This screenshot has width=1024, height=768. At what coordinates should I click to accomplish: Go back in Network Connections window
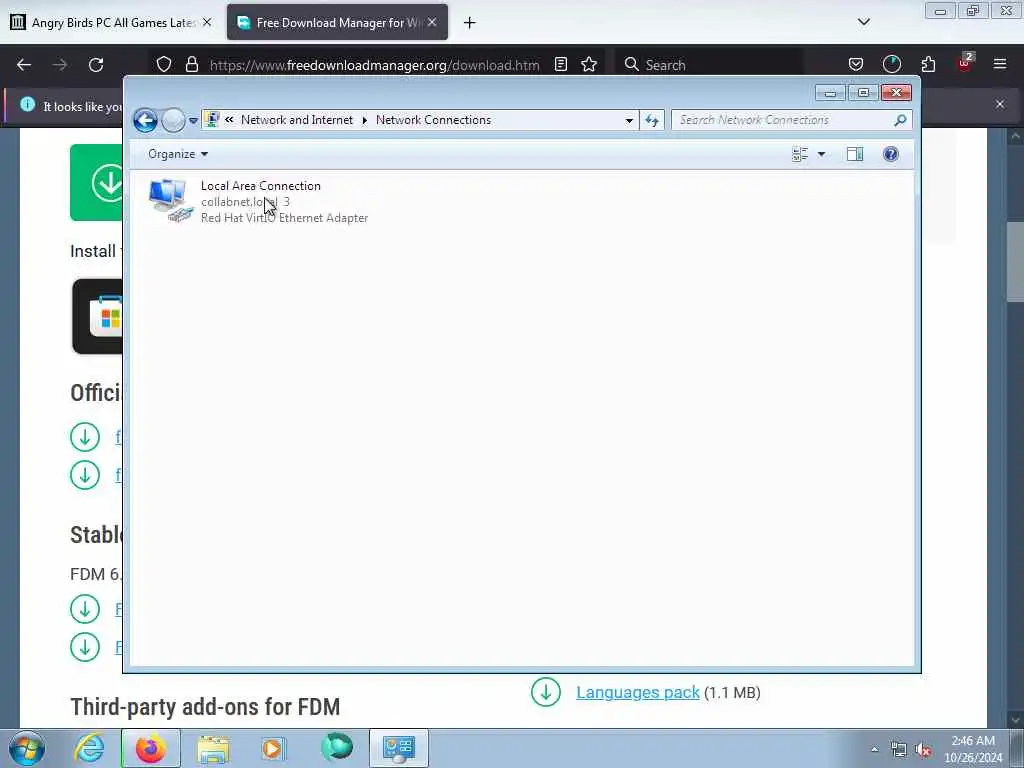(145, 121)
